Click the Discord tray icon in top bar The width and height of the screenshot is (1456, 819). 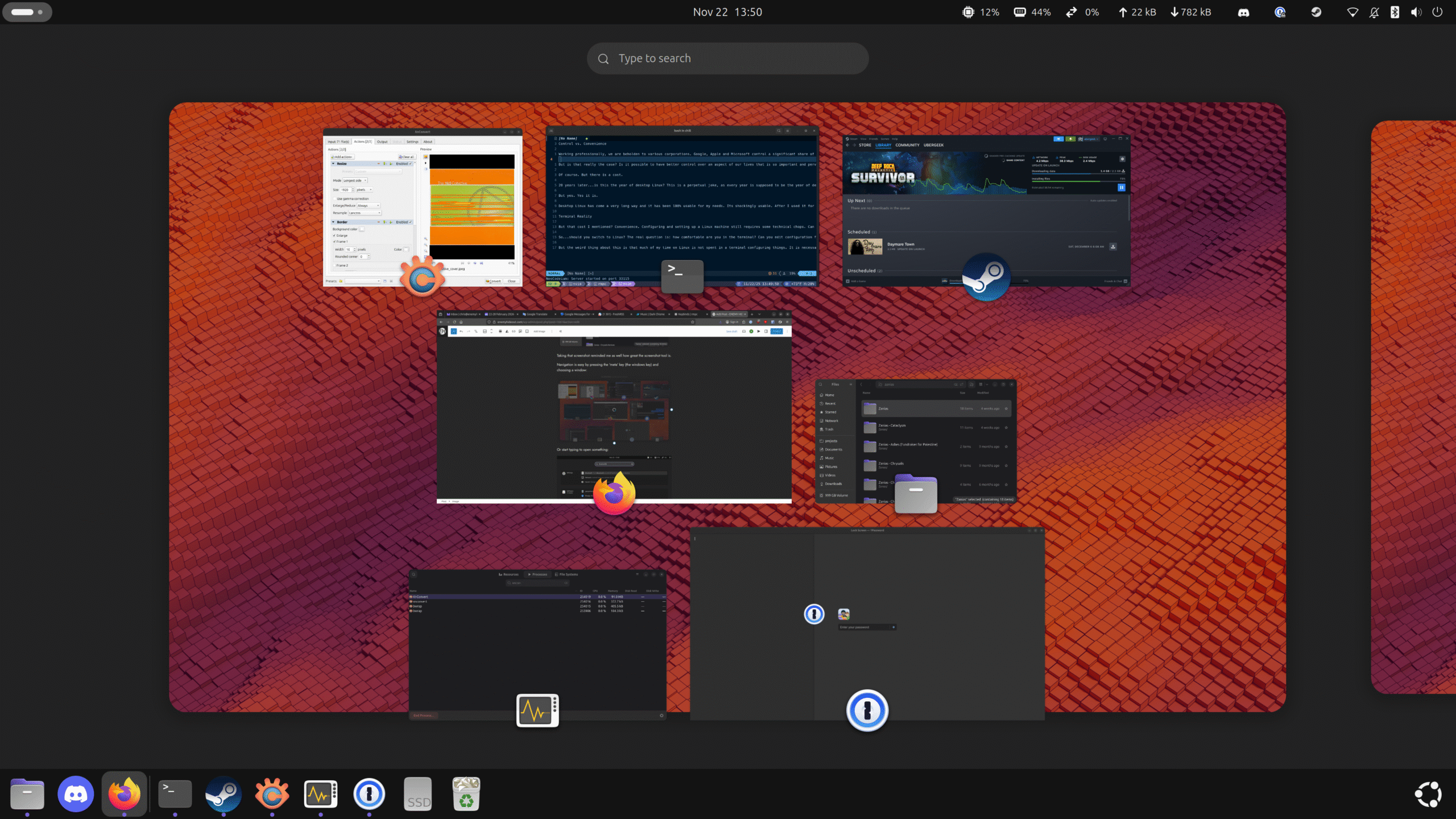point(1244,12)
